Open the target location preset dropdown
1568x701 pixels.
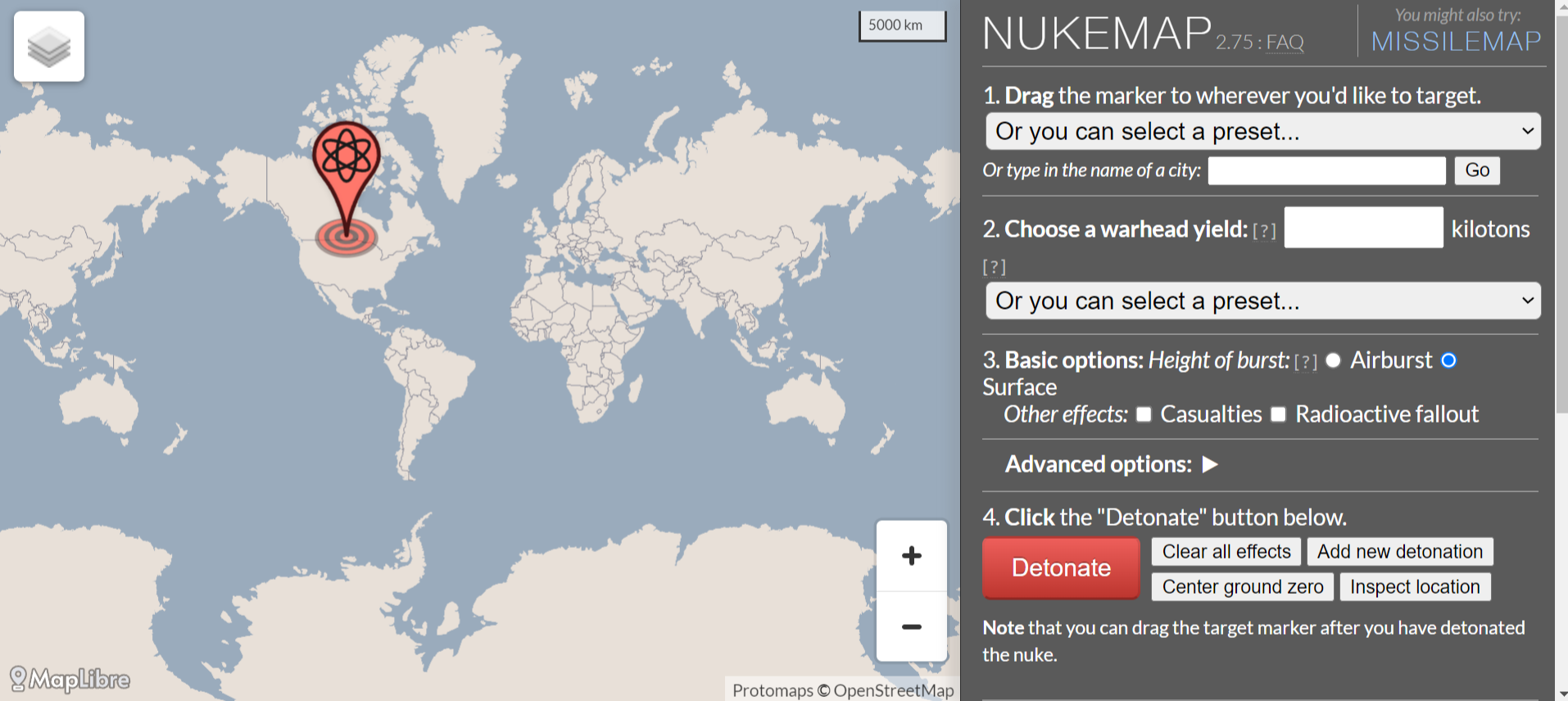[x=1262, y=132]
